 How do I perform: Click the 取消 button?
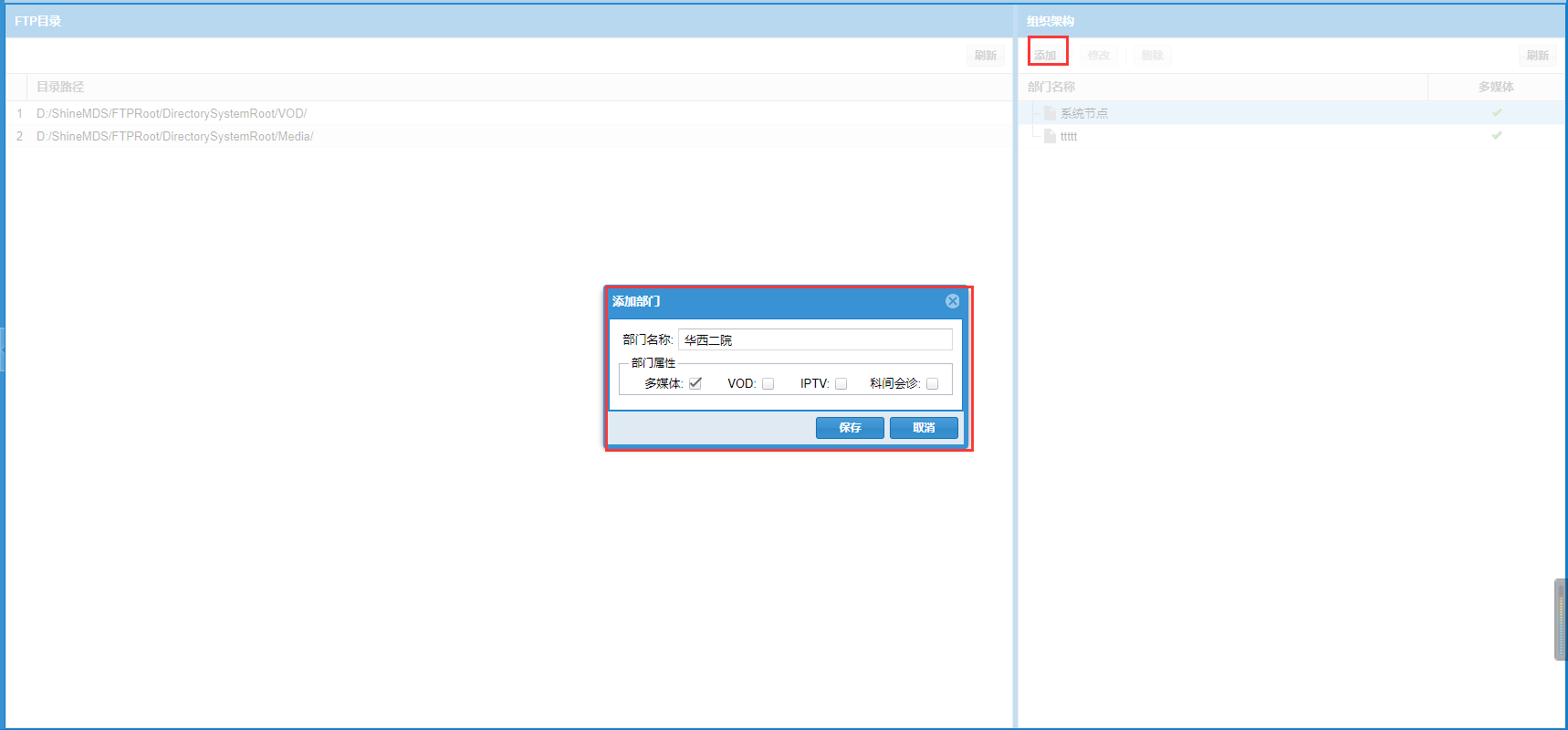924,428
